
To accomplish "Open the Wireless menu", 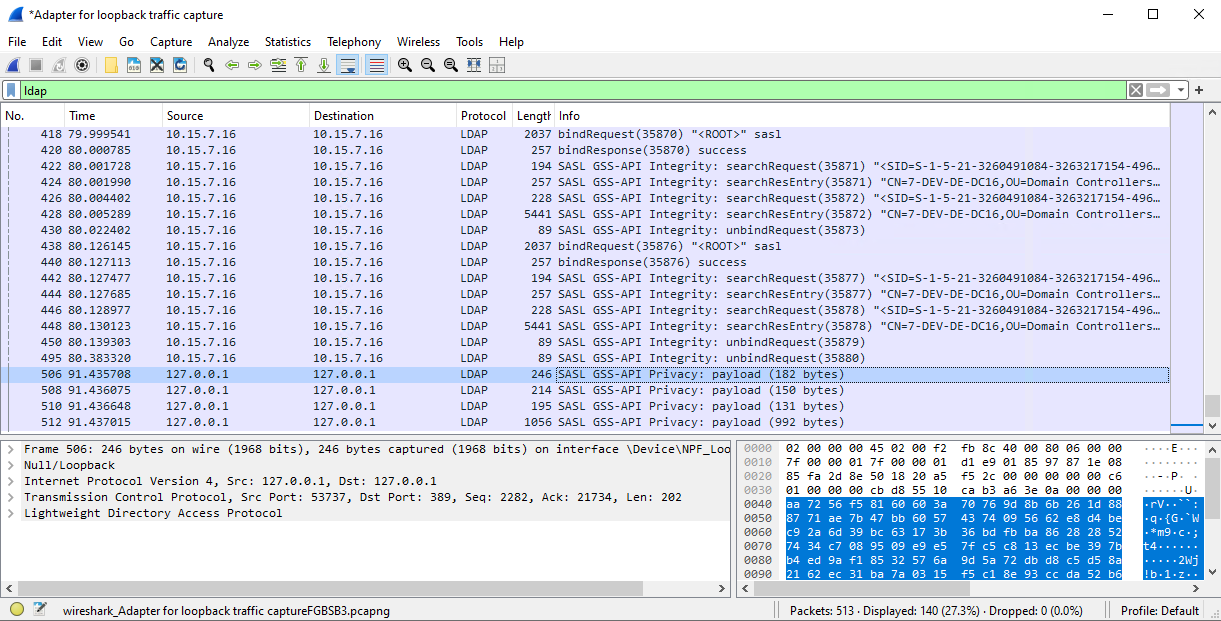I will coord(418,42).
